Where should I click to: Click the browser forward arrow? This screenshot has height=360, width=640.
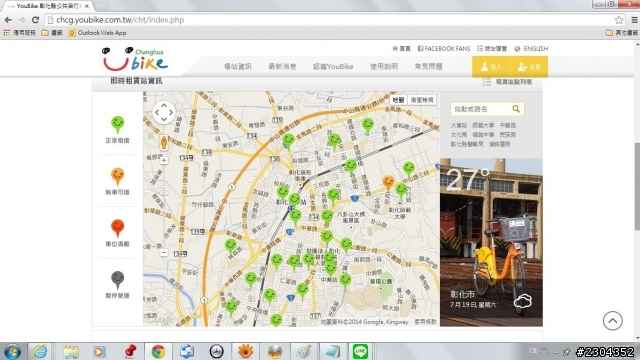pos(22,20)
